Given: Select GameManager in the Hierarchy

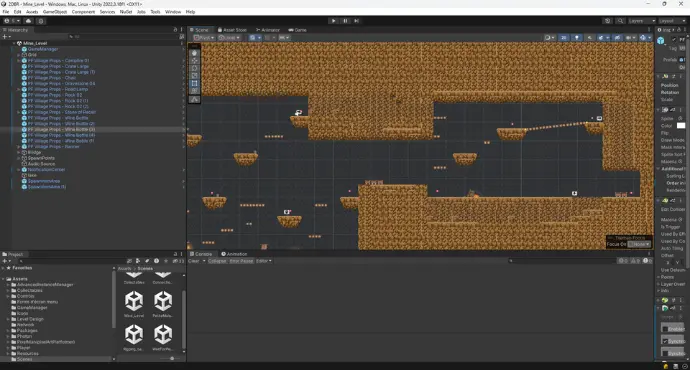Looking at the screenshot, I should click(43, 49).
